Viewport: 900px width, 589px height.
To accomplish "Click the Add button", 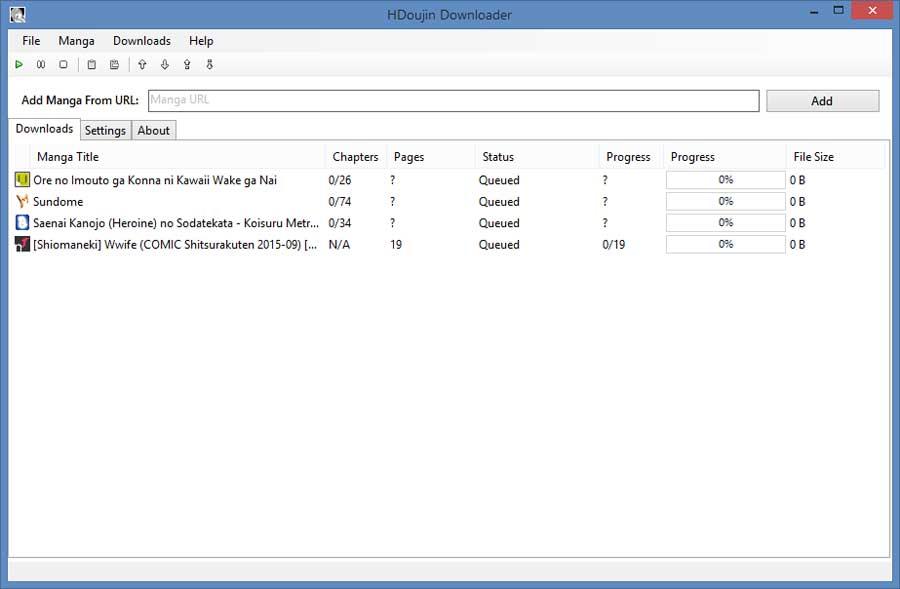I will click(822, 101).
